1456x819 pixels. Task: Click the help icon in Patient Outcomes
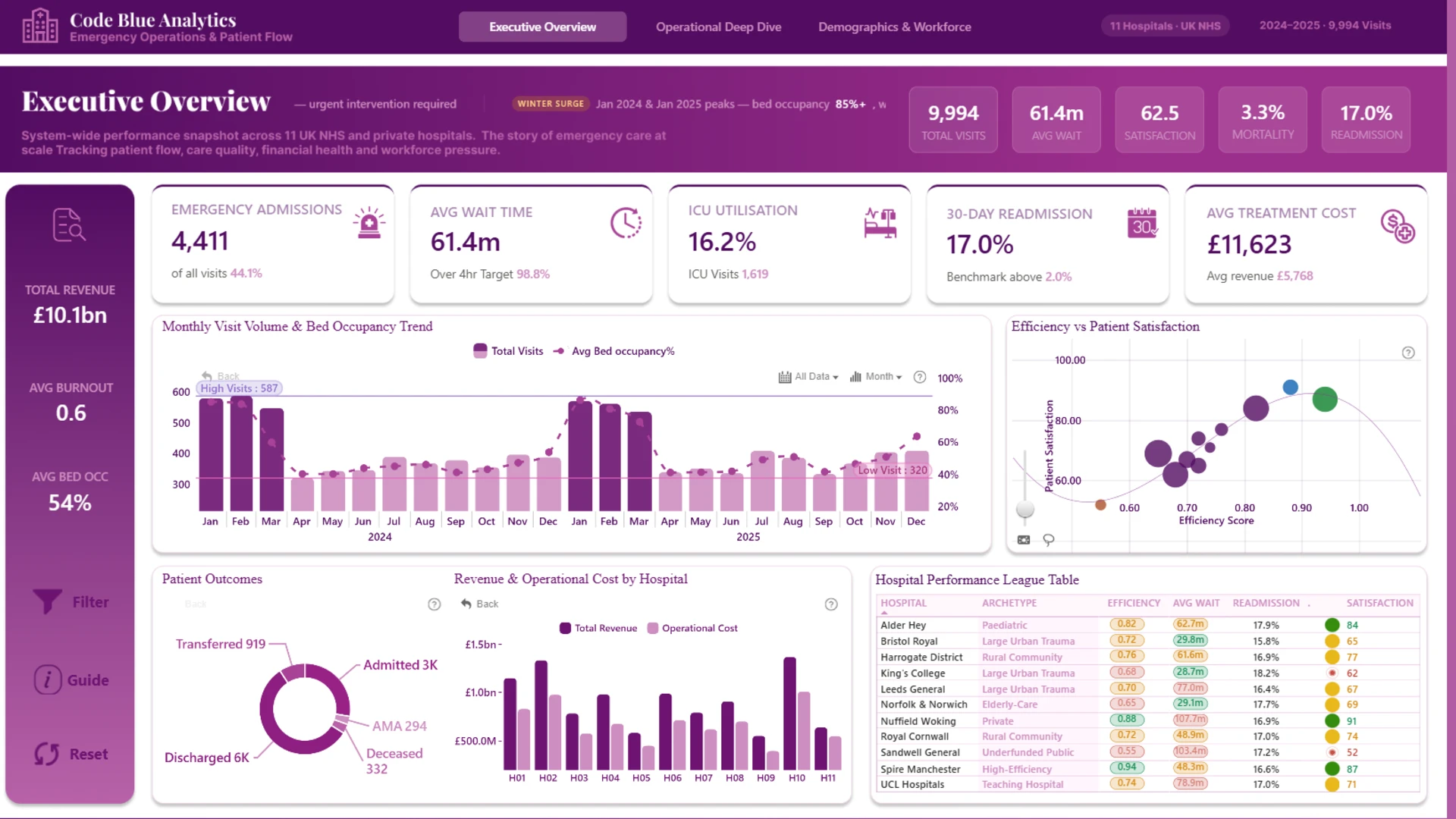point(435,604)
